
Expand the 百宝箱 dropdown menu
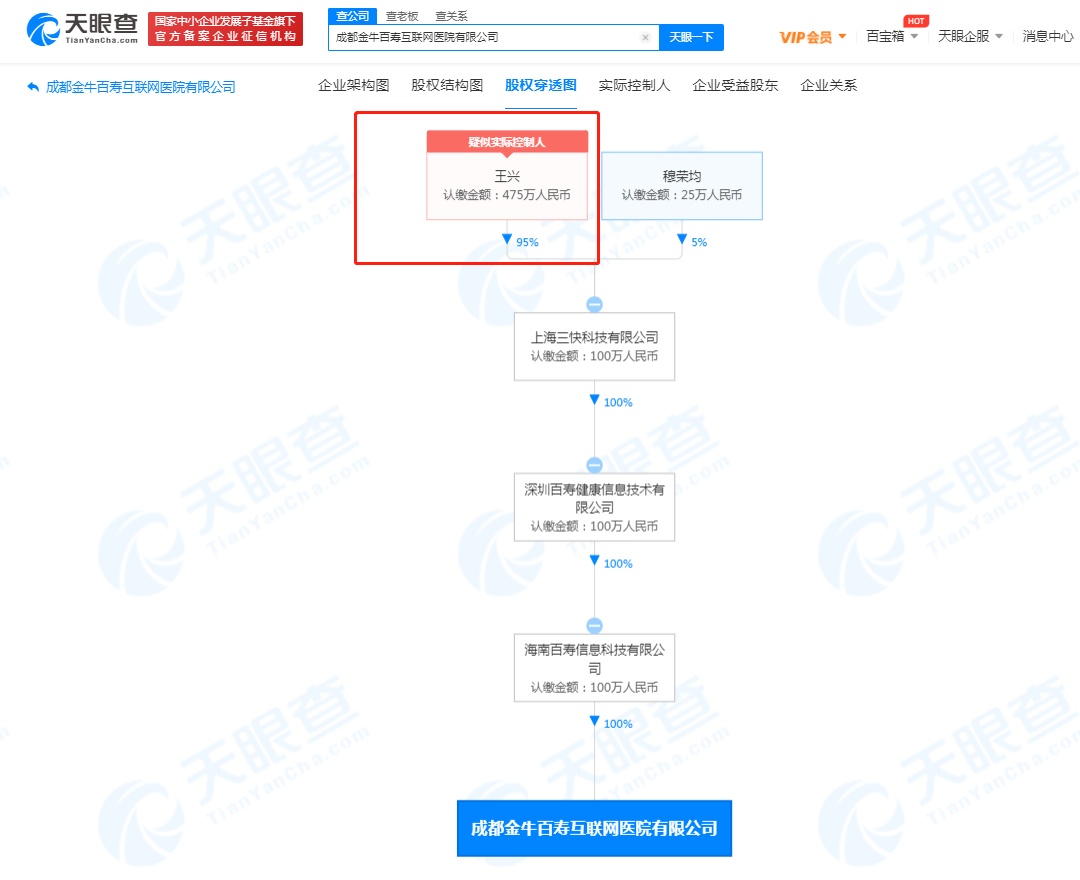click(x=892, y=36)
